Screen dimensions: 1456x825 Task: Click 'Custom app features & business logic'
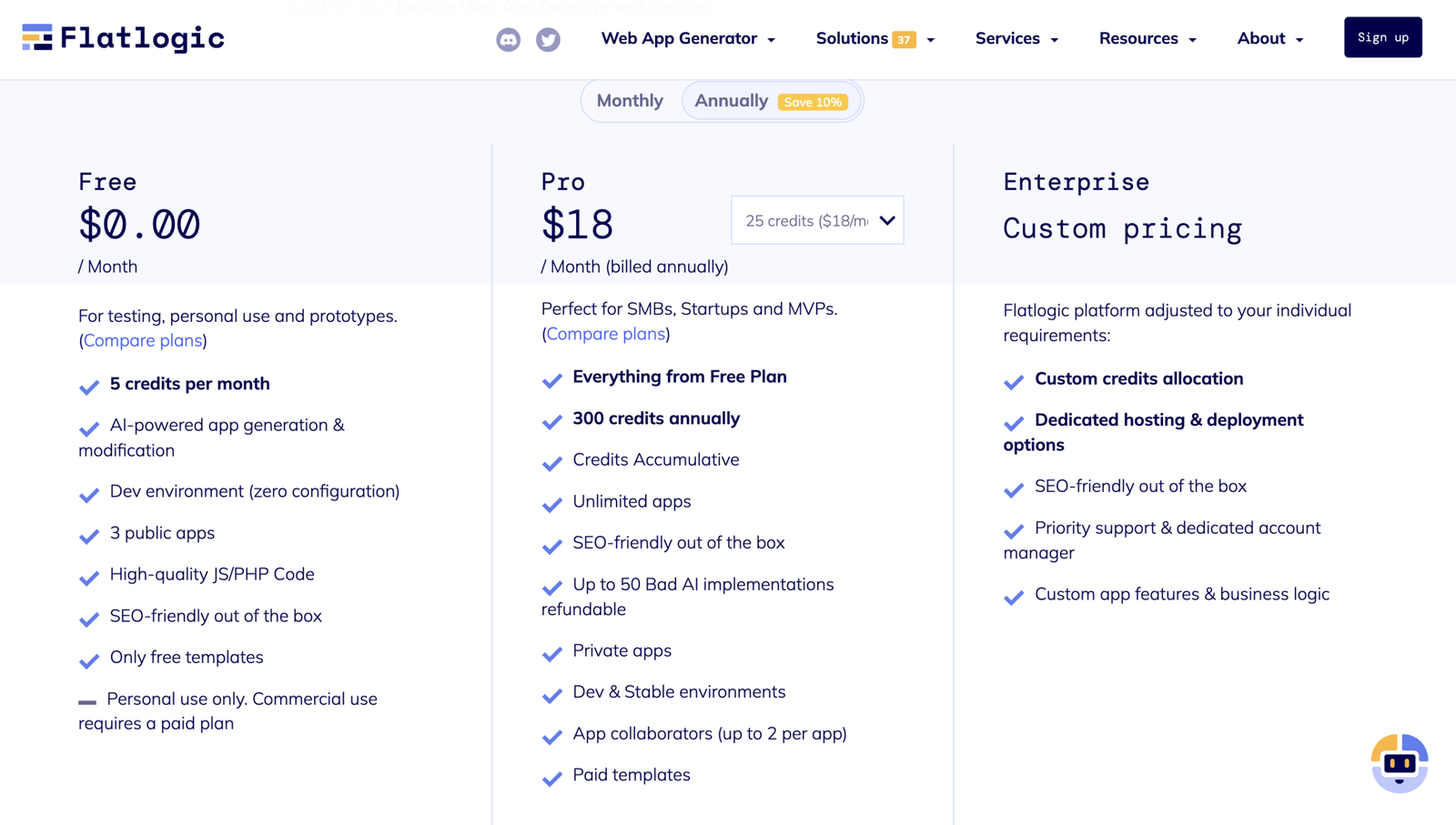[x=1182, y=594]
